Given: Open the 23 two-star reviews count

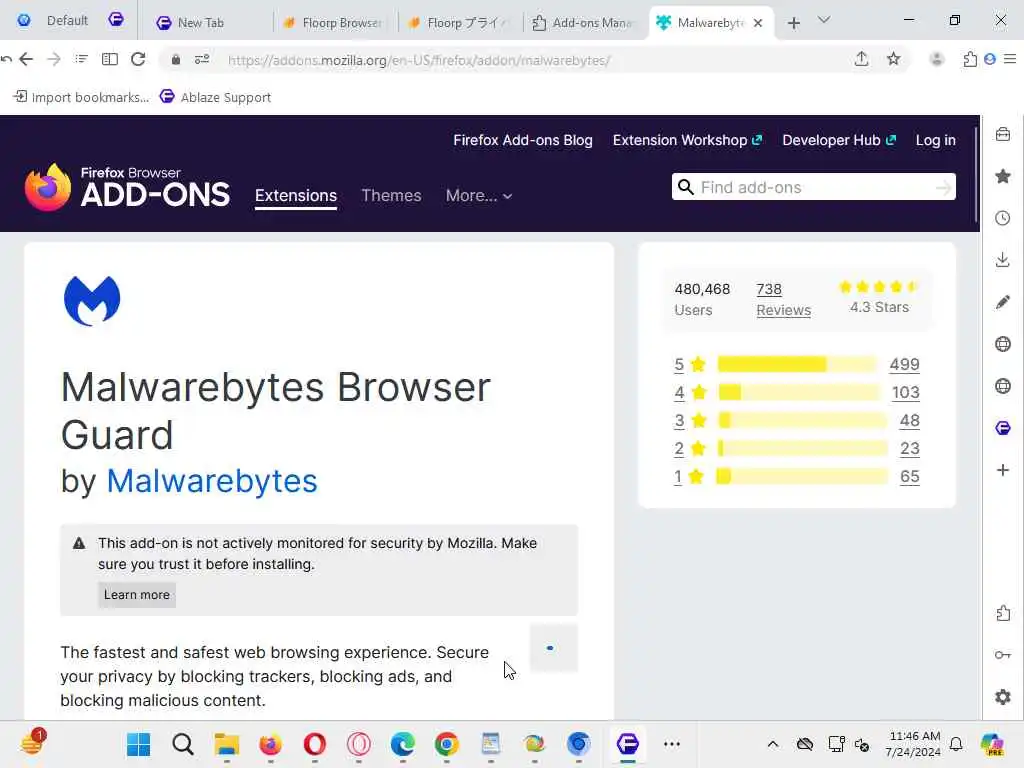Looking at the screenshot, I should [909, 449].
